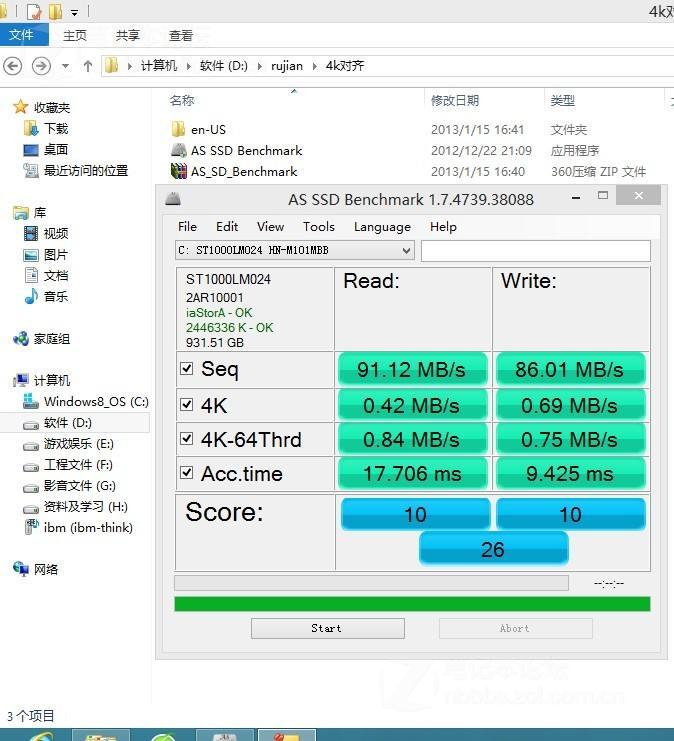Expand breadcrumb arrow after 软件 (D:)
This screenshot has width=674, height=741.
[x=259, y=66]
